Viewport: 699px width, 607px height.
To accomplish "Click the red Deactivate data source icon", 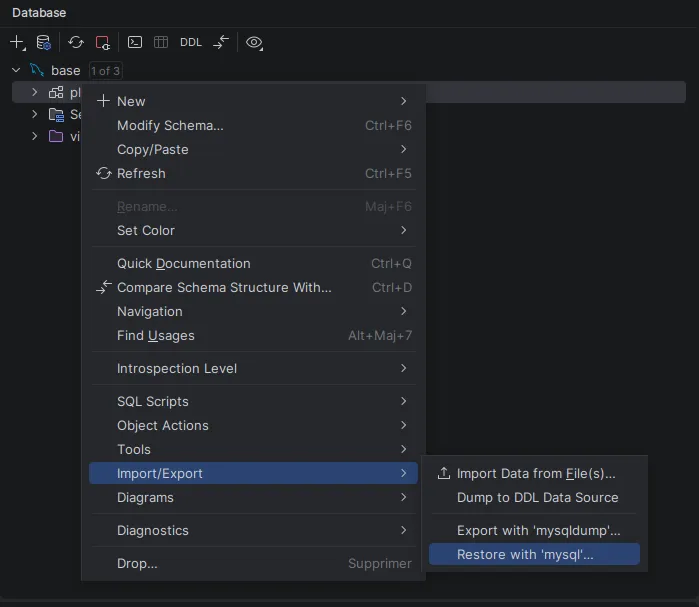I will [103, 42].
